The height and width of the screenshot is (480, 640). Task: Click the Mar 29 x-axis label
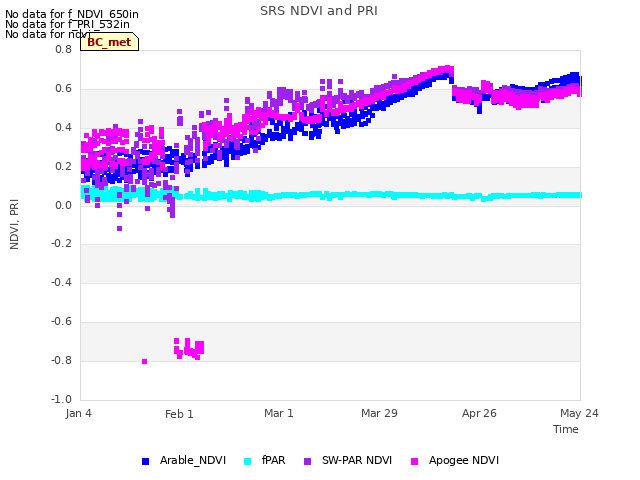coord(379,413)
